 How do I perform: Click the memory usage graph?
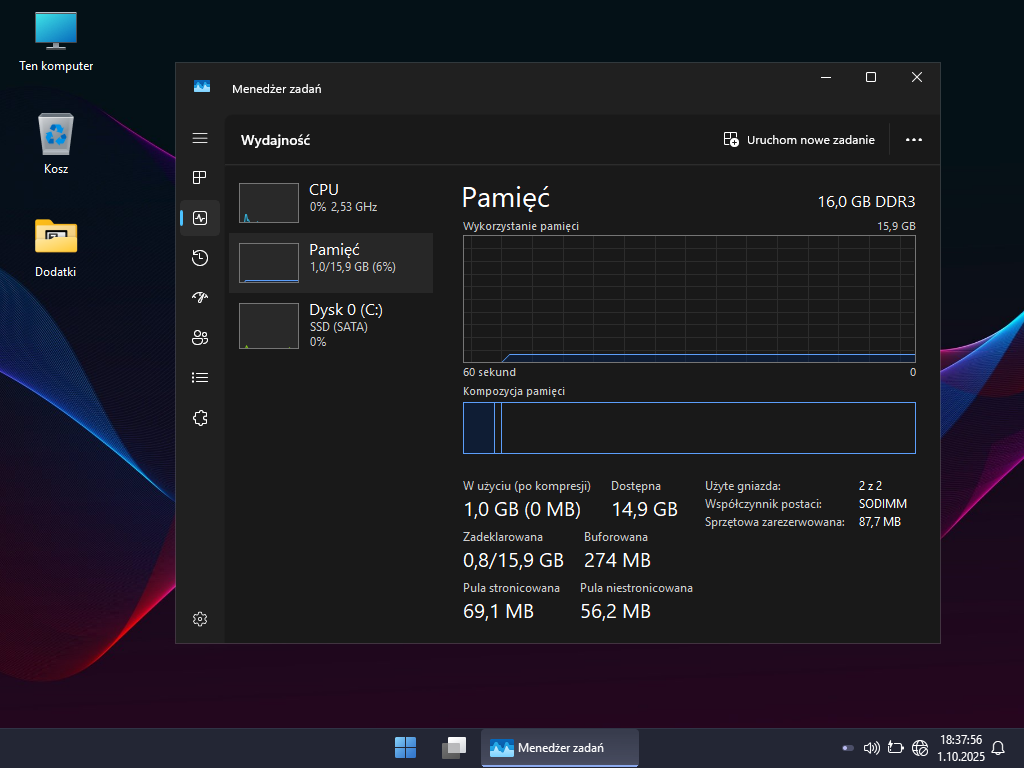tap(689, 299)
